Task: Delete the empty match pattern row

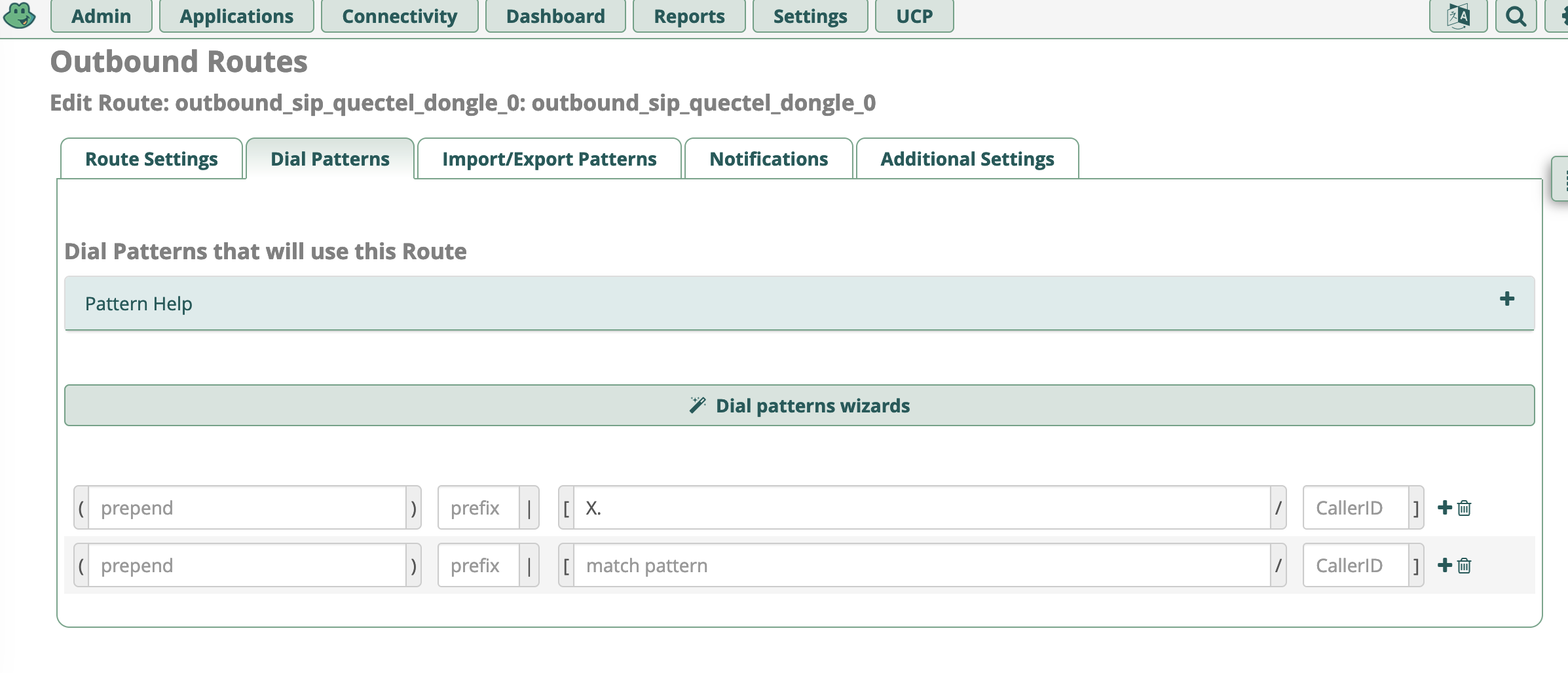Action: [x=1465, y=565]
